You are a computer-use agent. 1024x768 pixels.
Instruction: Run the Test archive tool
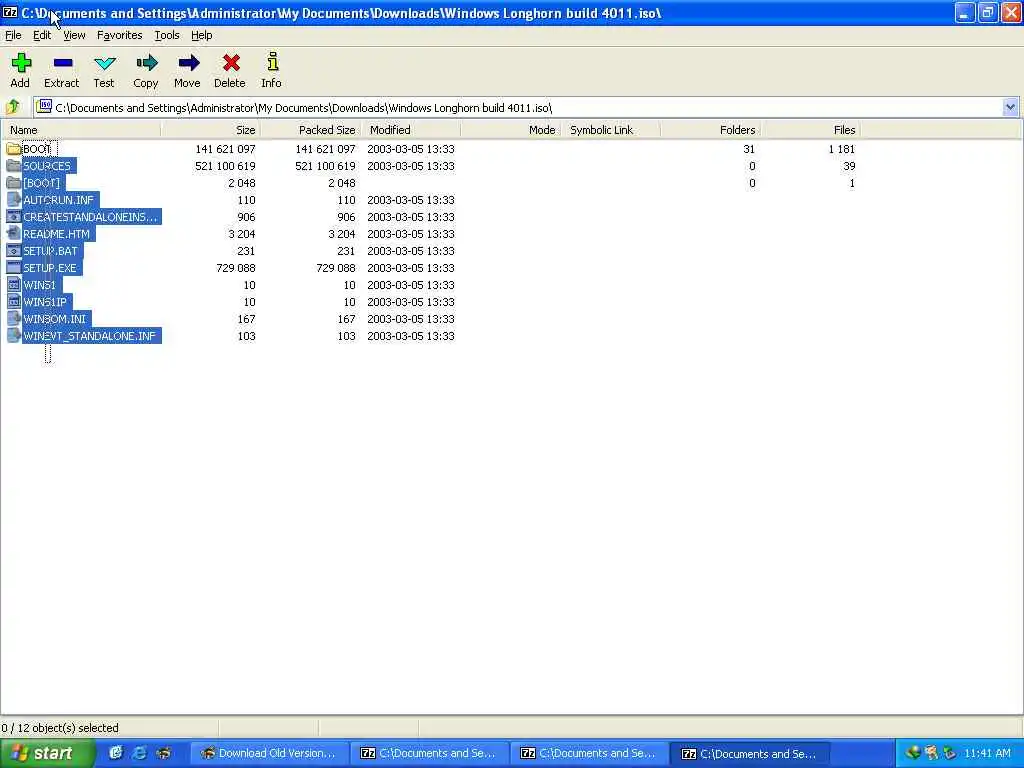(x=104, y=63)
